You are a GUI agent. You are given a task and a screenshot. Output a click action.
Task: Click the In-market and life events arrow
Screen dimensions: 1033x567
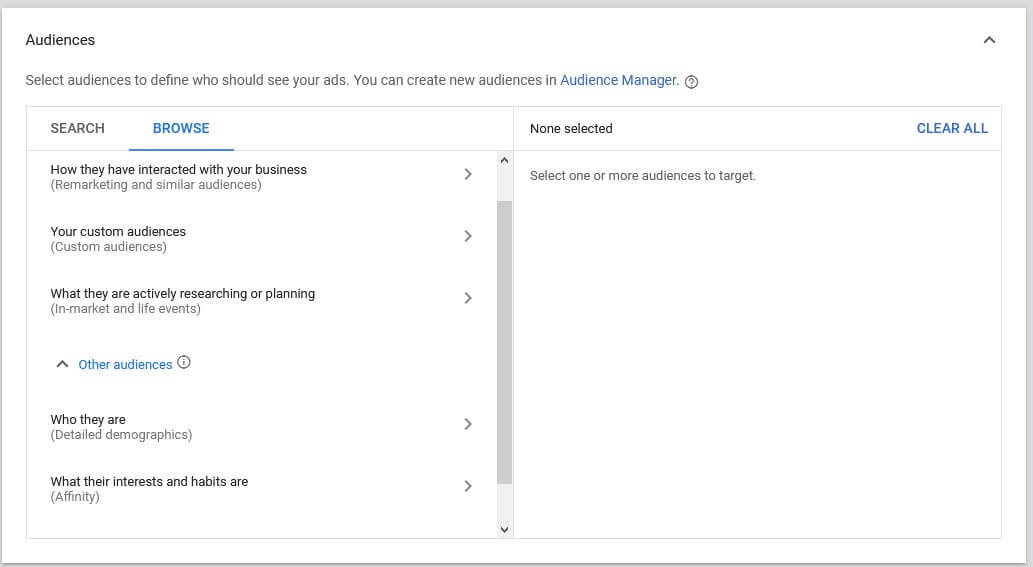coord(468,298)
